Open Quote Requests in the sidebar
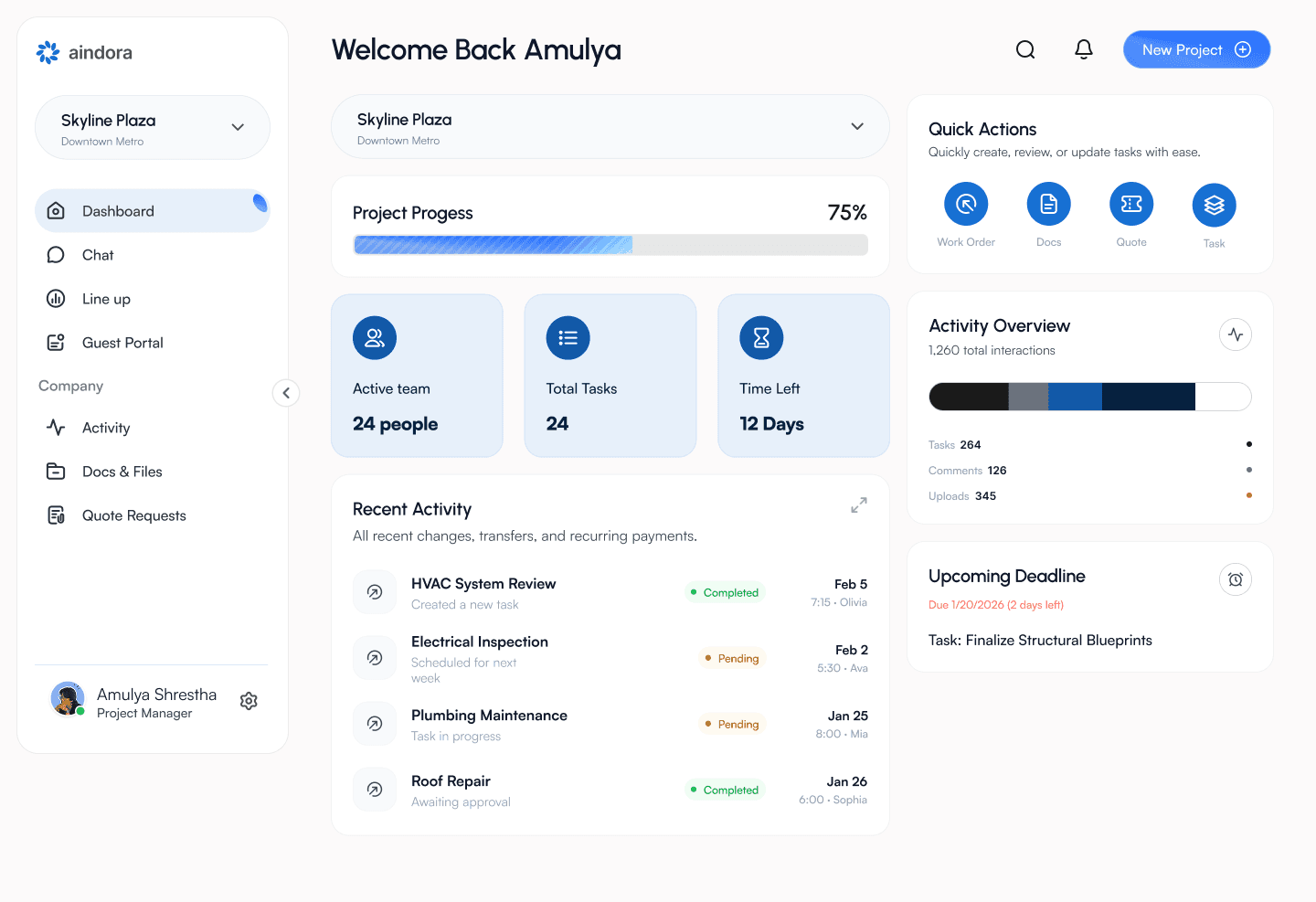1316x902 pixels. [x=116, y=515]
